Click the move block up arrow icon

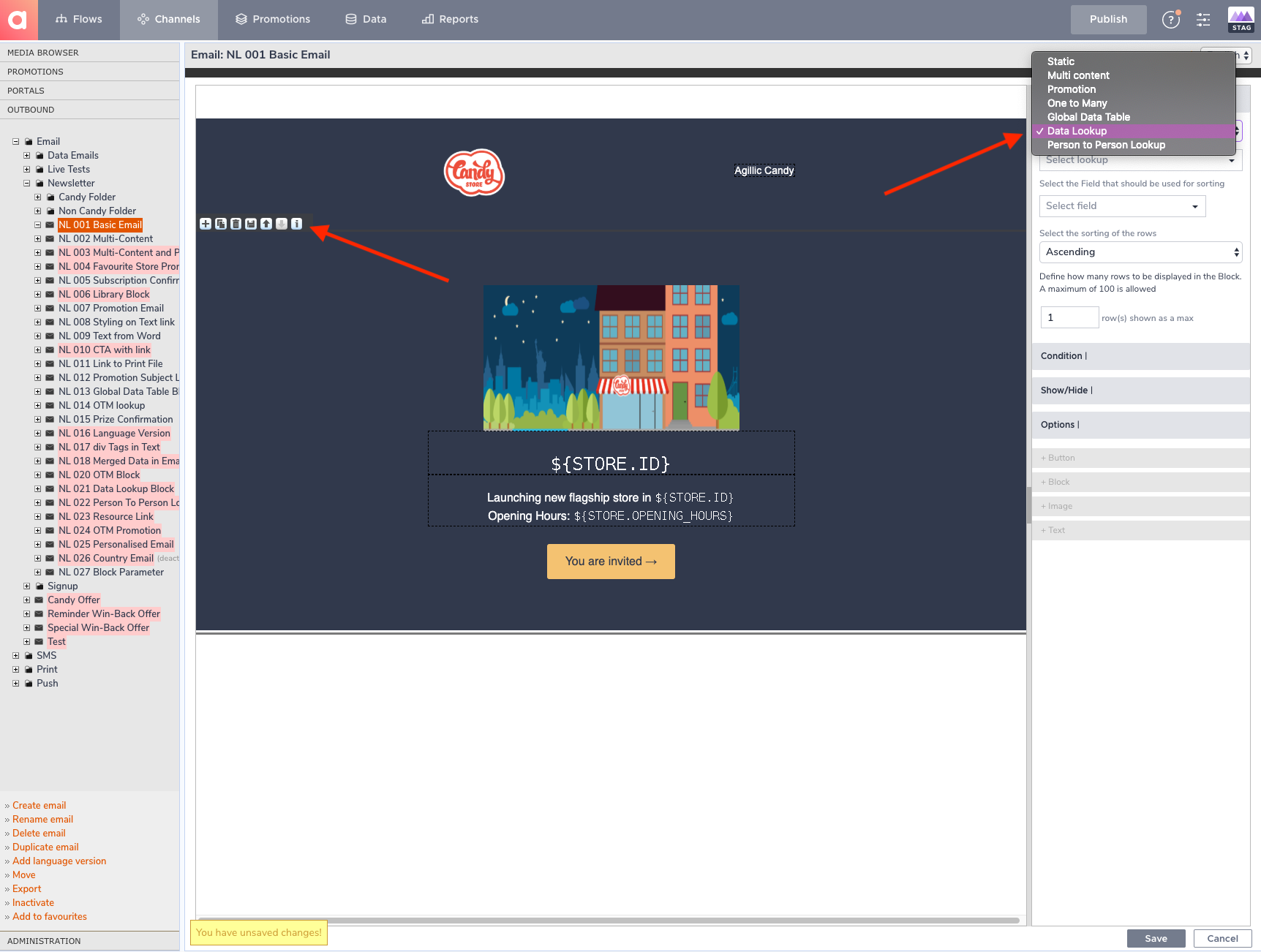pyautogui.click(x=266, y=224)
